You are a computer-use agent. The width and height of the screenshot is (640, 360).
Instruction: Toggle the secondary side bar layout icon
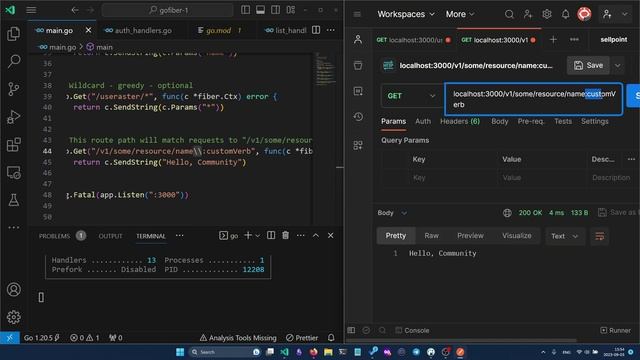[276, 10]
